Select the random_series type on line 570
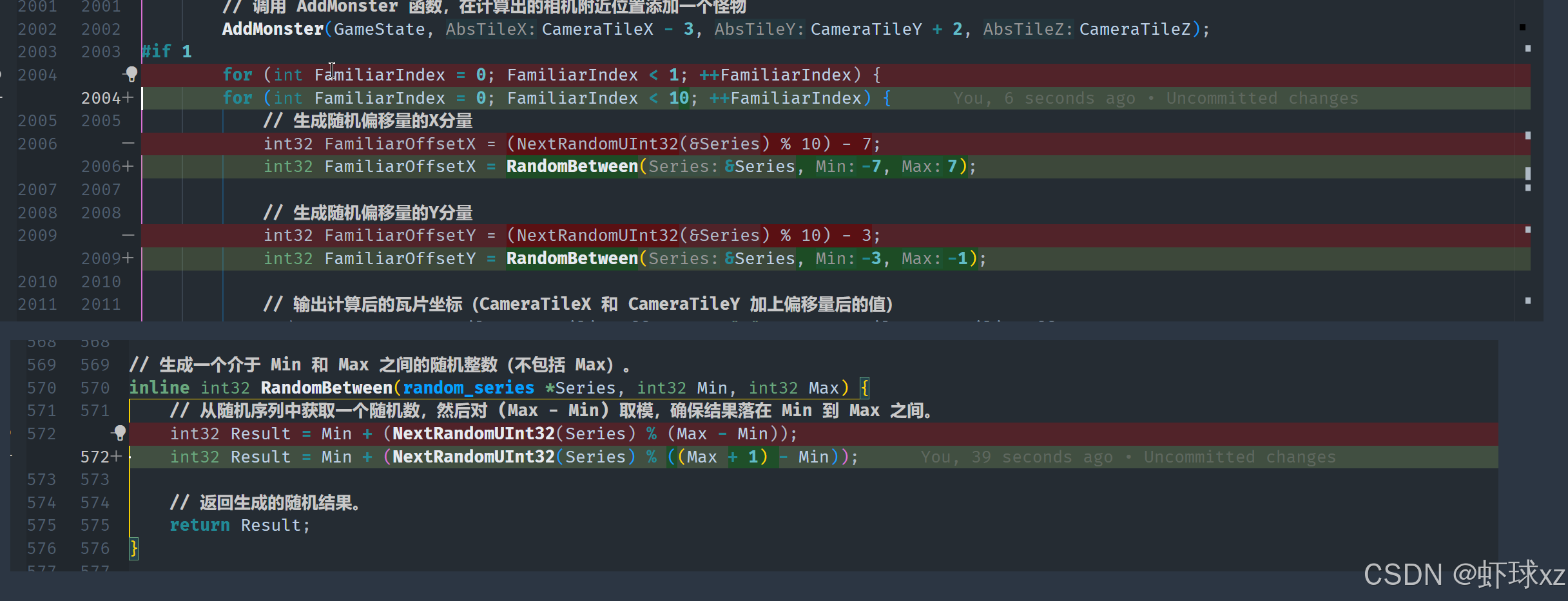The height and width of the screenshot is (601, 1568). click(469, 388)
